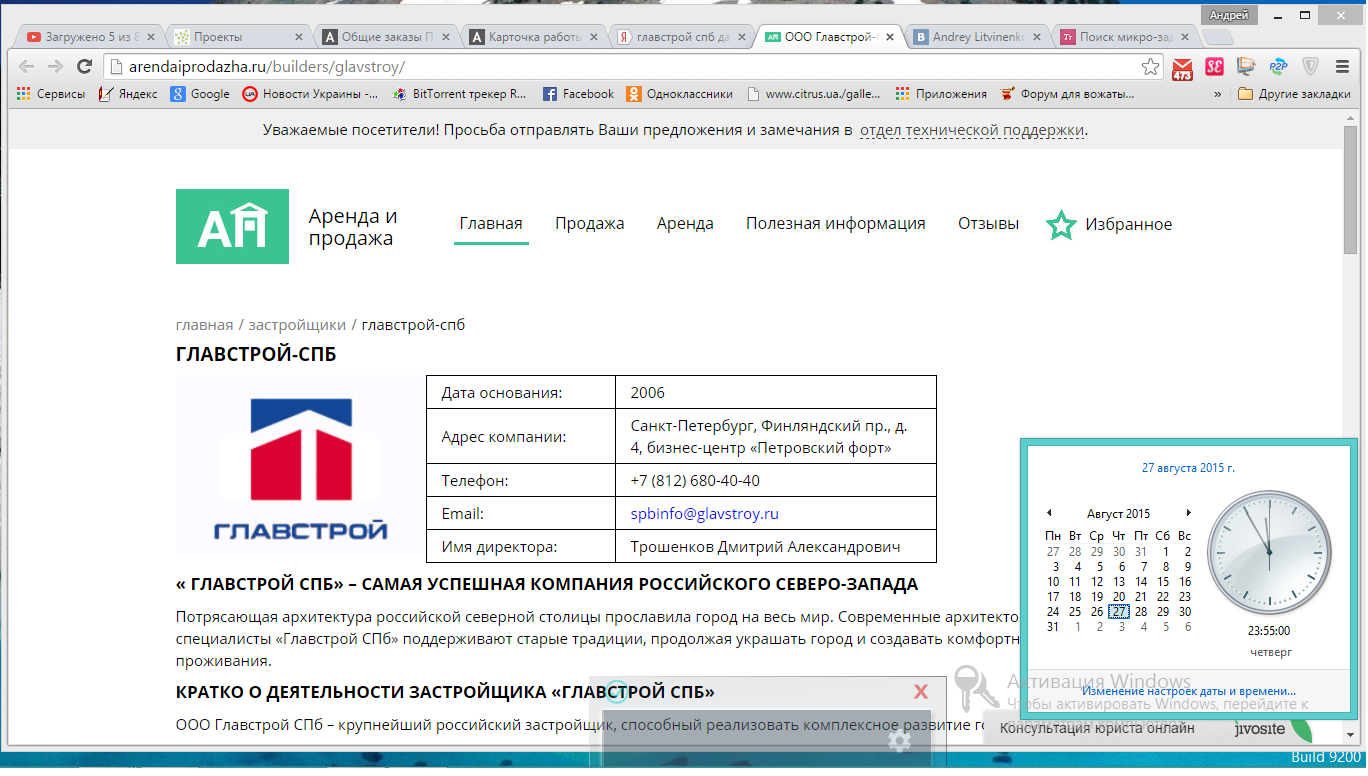Open Новости Украины bookmark
1368x776 pixels.
(x=310, y=94)
